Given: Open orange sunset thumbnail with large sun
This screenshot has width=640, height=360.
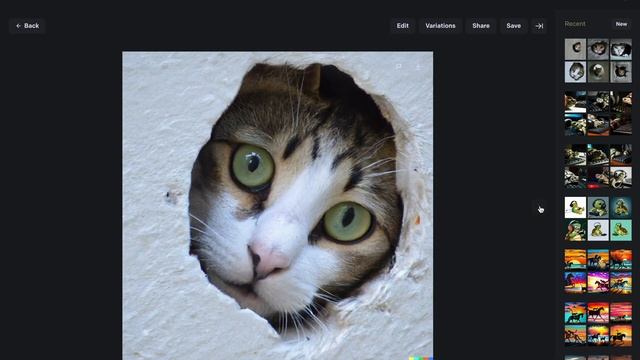Looking at the screenshot, I should 575,260.
